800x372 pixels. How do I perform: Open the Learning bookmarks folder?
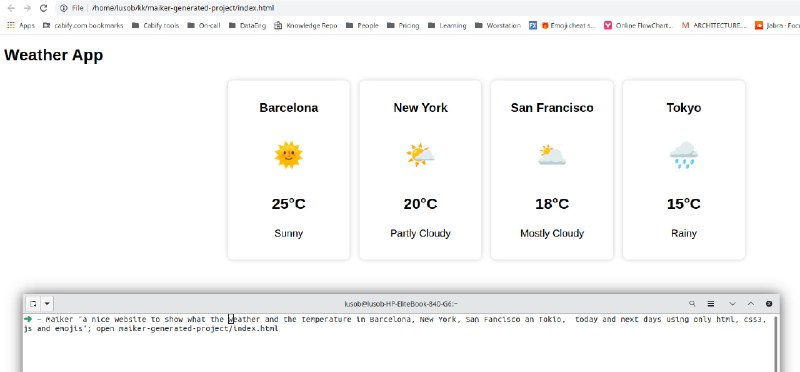click(447, 25)
